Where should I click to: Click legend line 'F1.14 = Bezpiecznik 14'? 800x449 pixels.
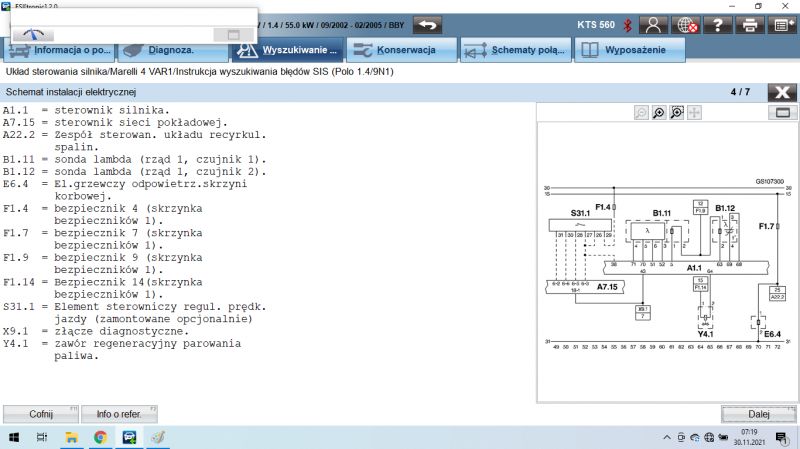(x=103, y=282)
